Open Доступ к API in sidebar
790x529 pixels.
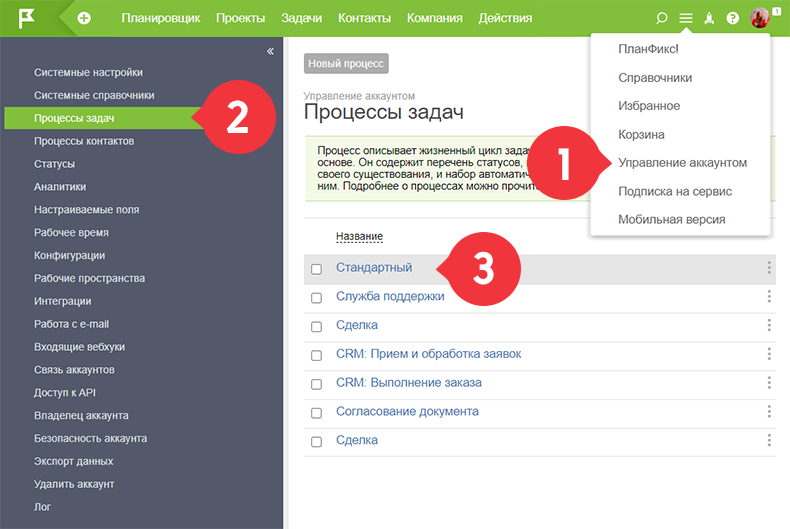[x=64, y=392]
